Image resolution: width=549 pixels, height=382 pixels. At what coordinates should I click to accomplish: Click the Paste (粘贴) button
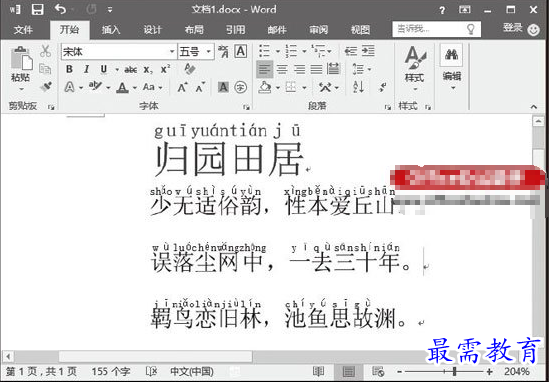[x=21, y=69]
